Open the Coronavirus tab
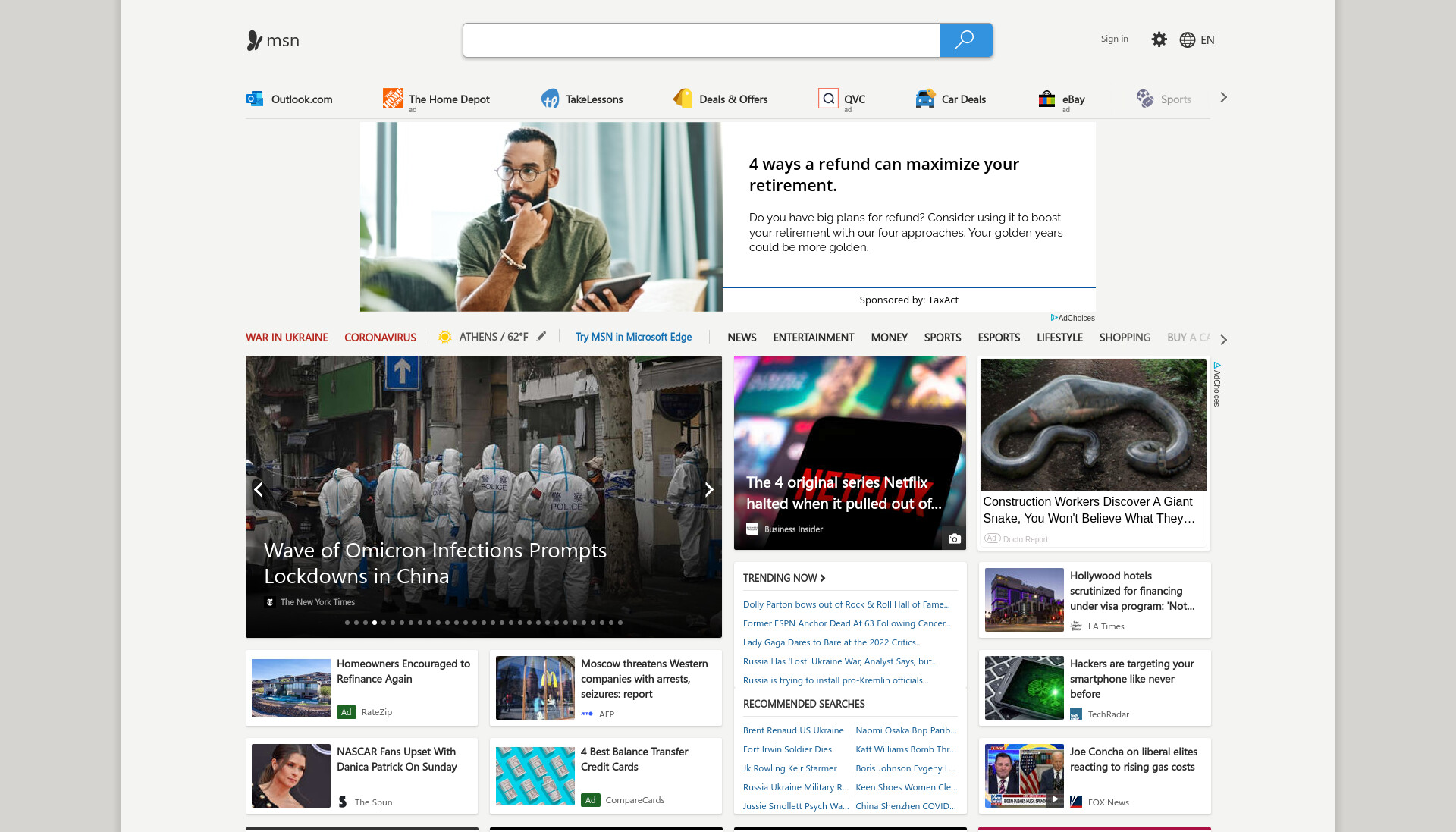 tap(380, 338)
